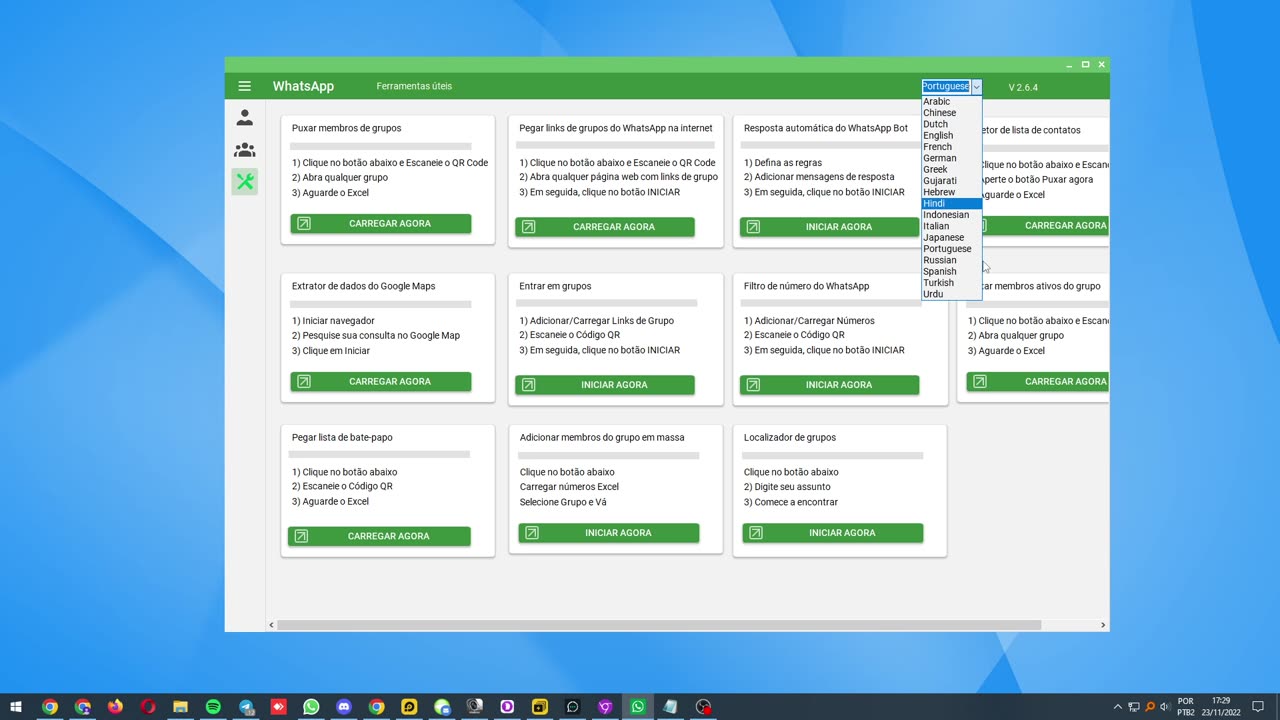Choose Dutch from the language list

[951, 124]
